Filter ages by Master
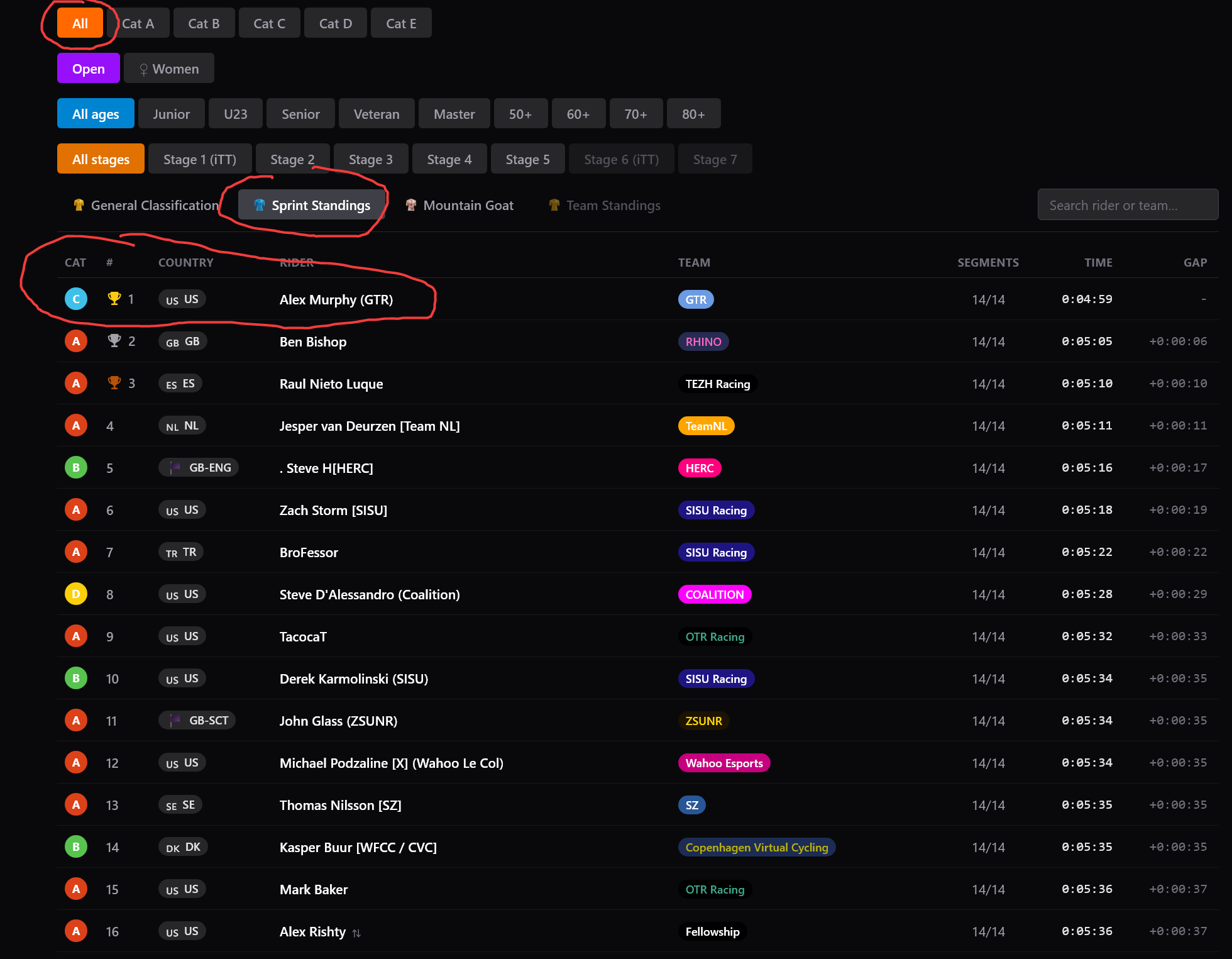 click(x=454, y=114)
